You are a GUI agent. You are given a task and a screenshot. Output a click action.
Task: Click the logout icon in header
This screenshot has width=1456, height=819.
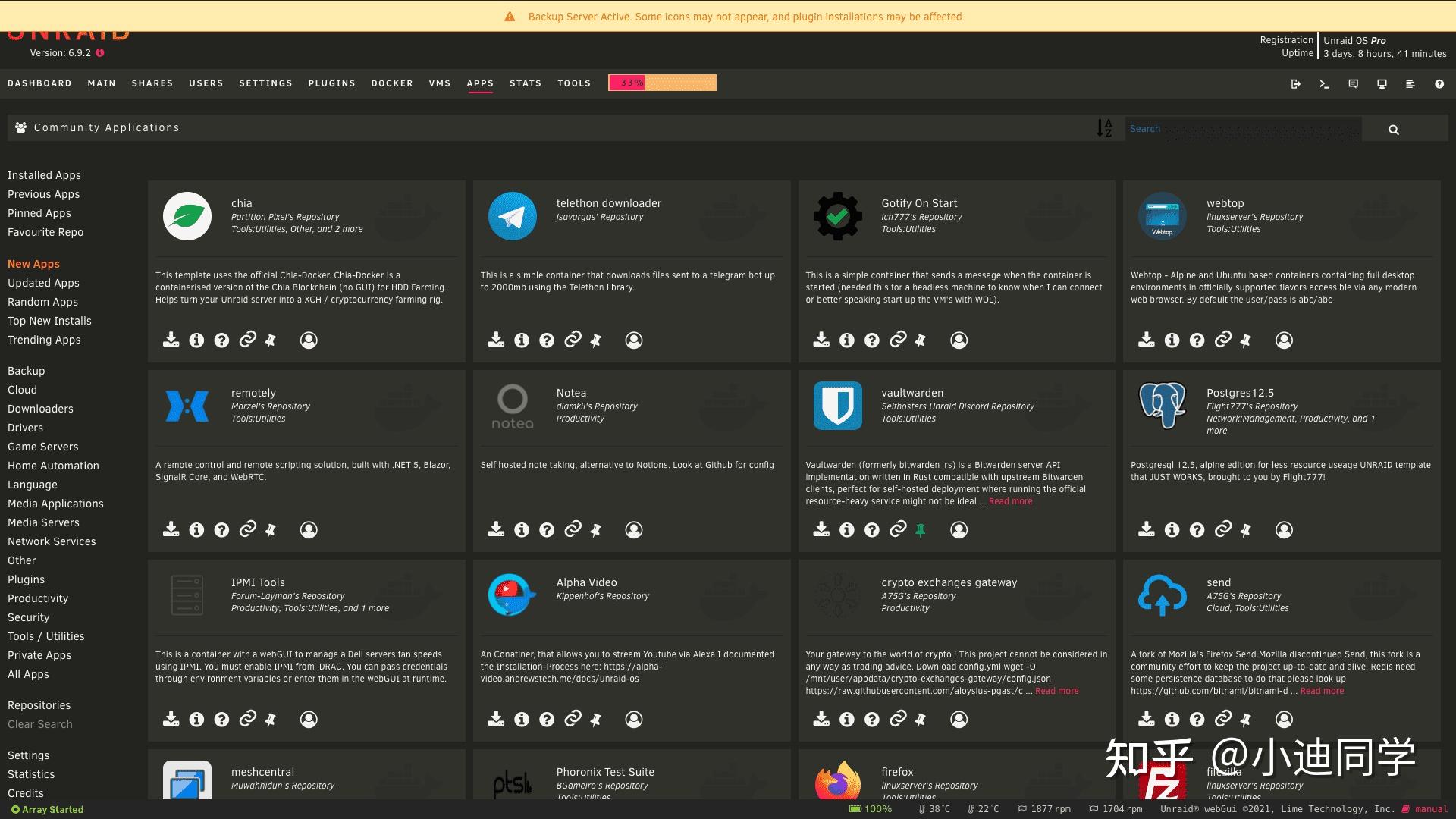pyautogui.click(x=1295, y=84)
